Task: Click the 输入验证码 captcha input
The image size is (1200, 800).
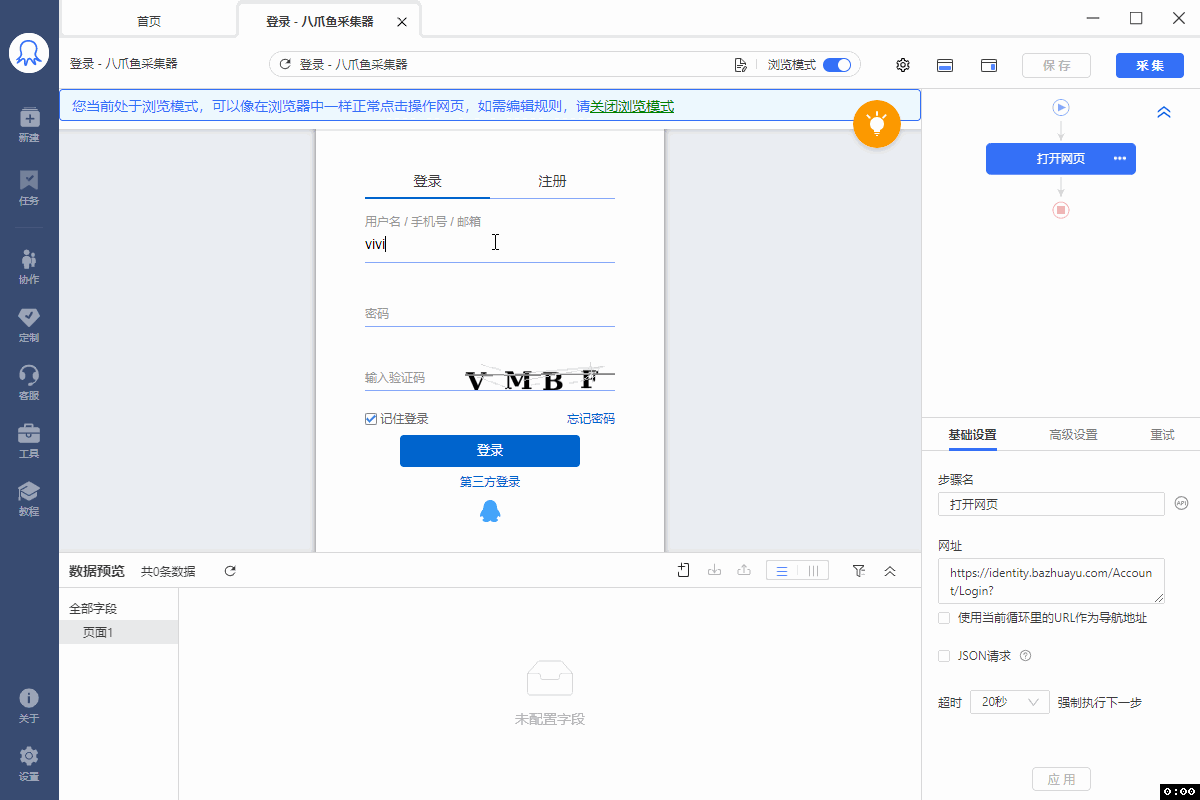Action: (413, 377)
